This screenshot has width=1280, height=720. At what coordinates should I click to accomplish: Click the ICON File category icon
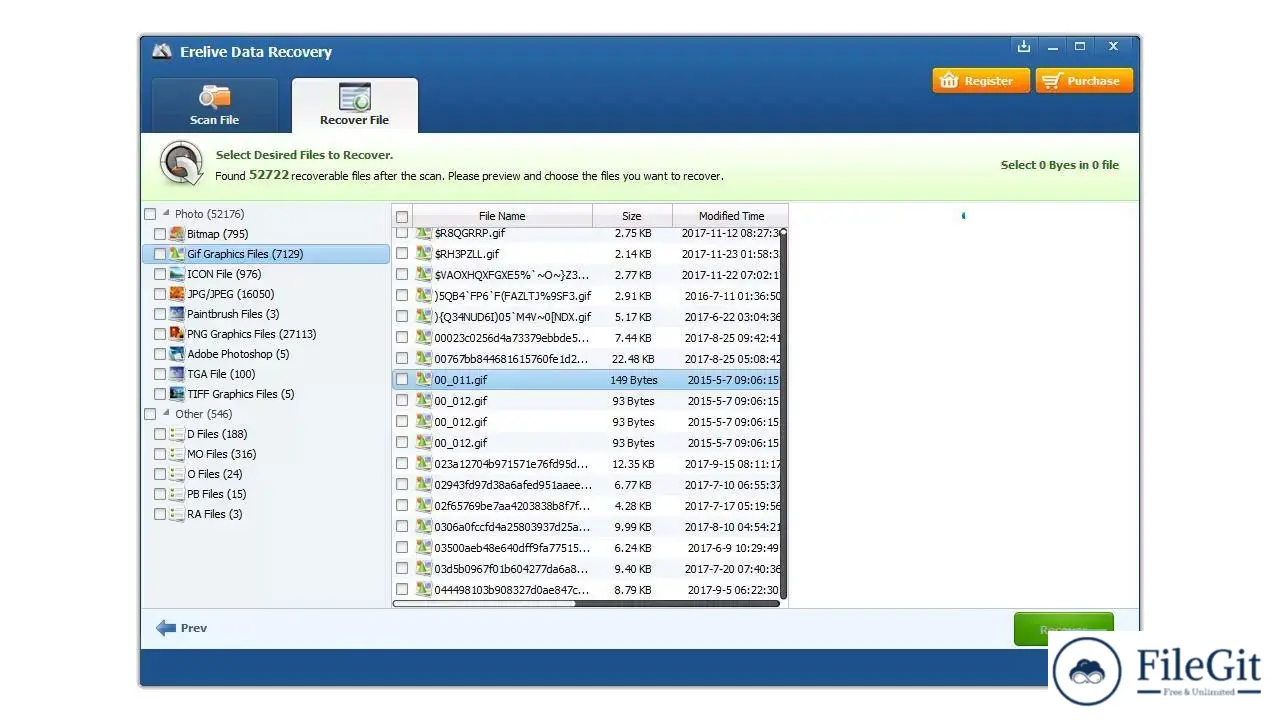tap(177, 274)
